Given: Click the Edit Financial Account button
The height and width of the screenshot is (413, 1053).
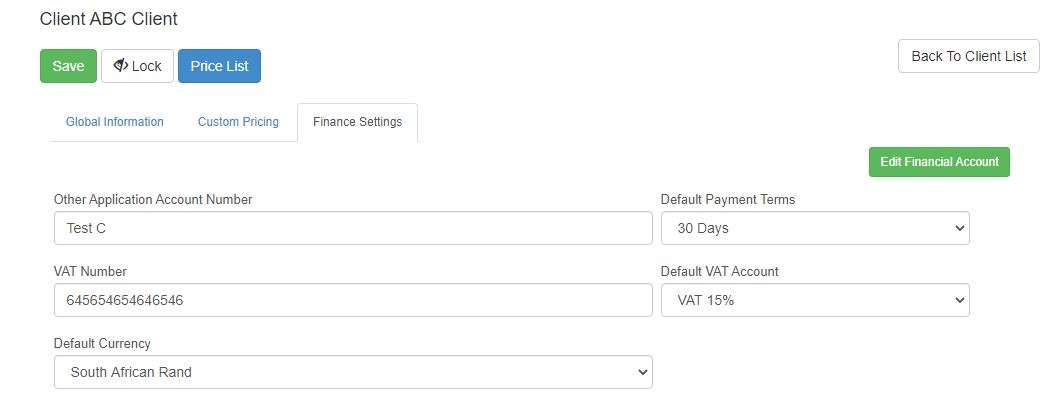Looking at the screenshot, I should [x=939, y=162].
